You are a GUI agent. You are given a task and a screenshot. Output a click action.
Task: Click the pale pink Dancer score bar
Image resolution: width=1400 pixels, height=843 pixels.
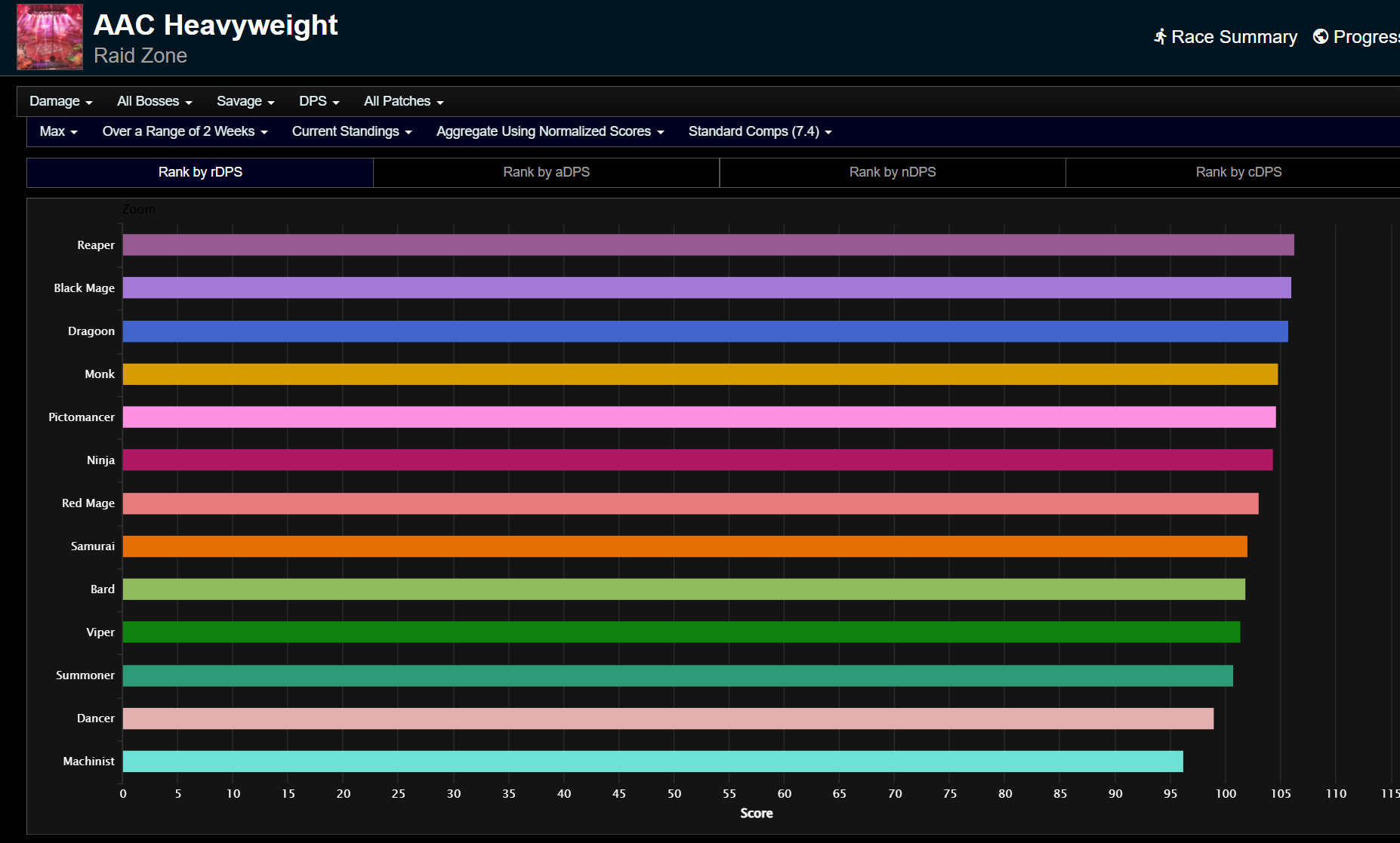click(x=668, y=718)
